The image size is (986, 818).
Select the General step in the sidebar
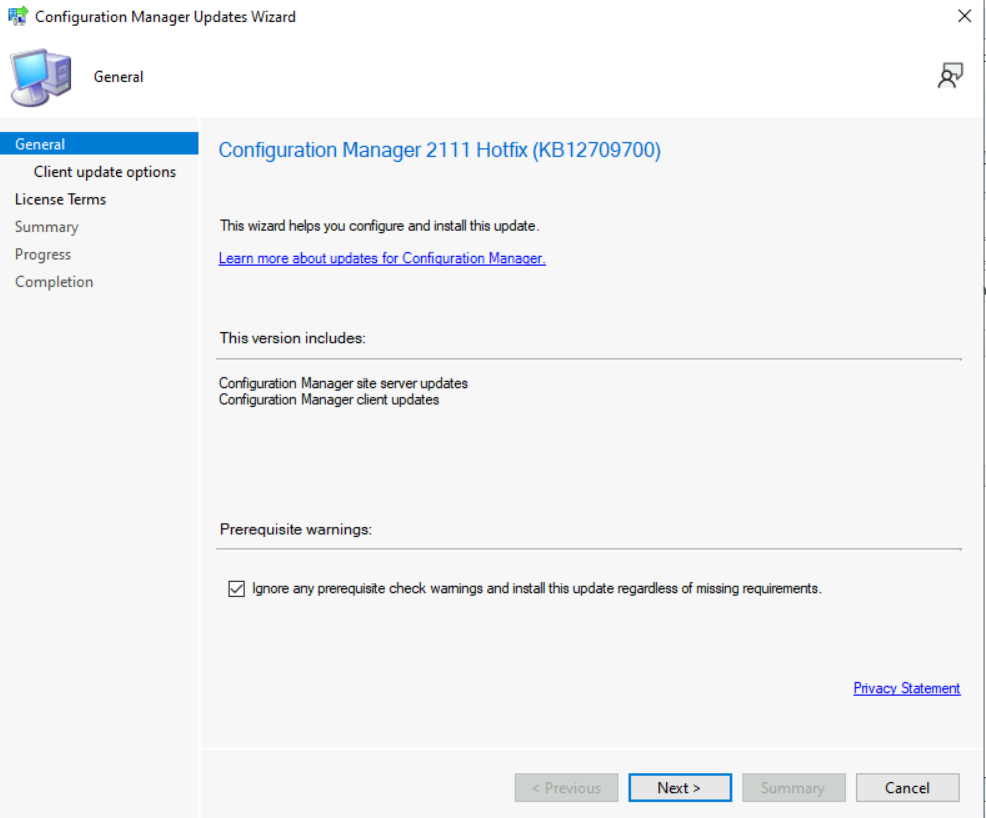click(x=99, y=143)
